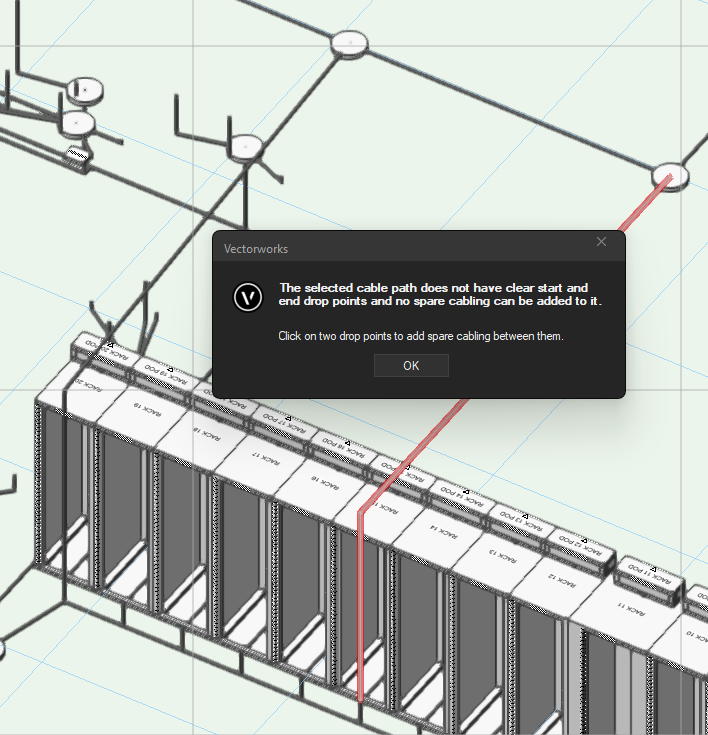The height and width of the screenshot is (735, 708).
Task: Click the Vectorworks logo icon in the dialog
Action: [247, 297]
